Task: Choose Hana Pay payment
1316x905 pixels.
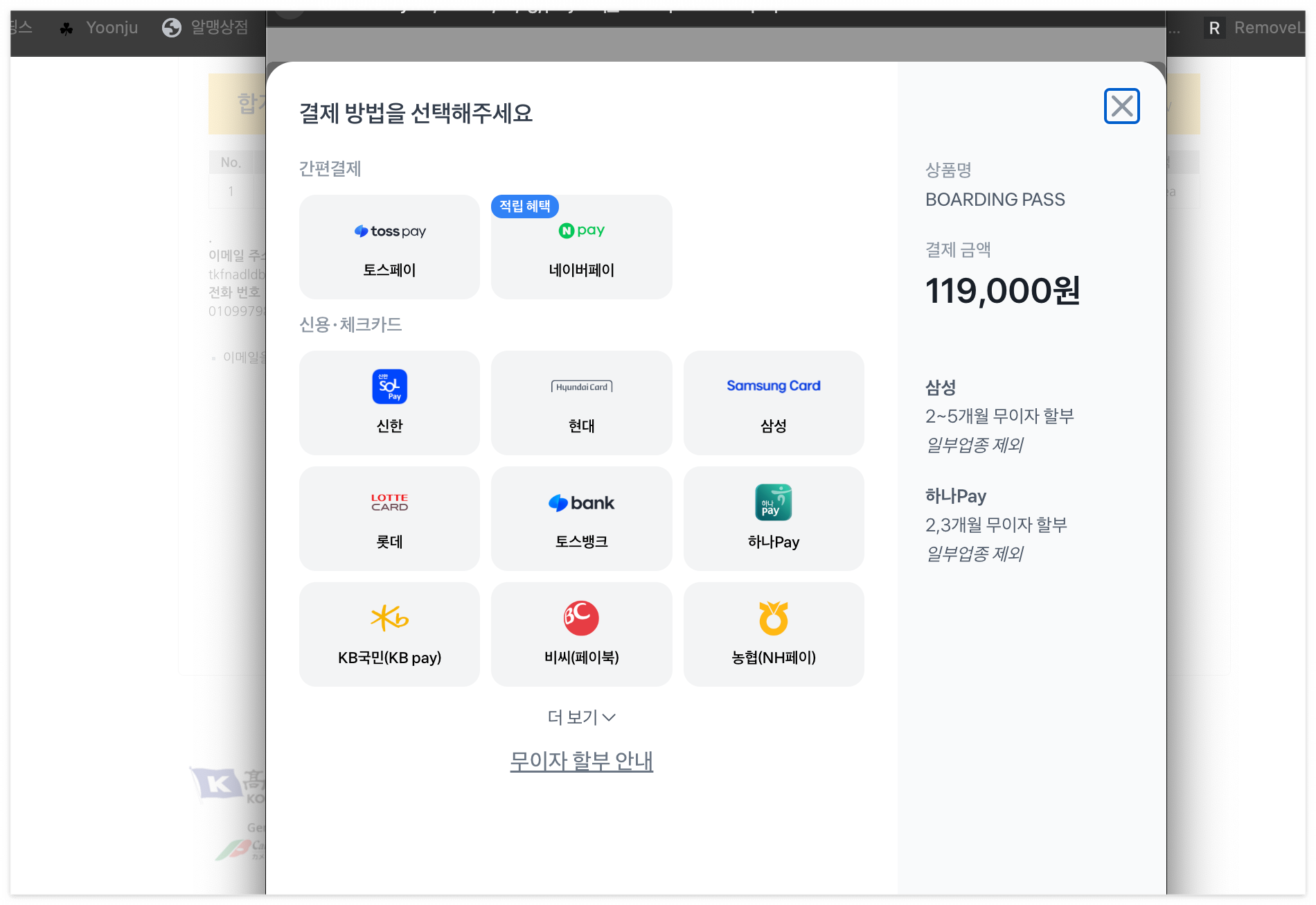Action: [x=774, y=518]
